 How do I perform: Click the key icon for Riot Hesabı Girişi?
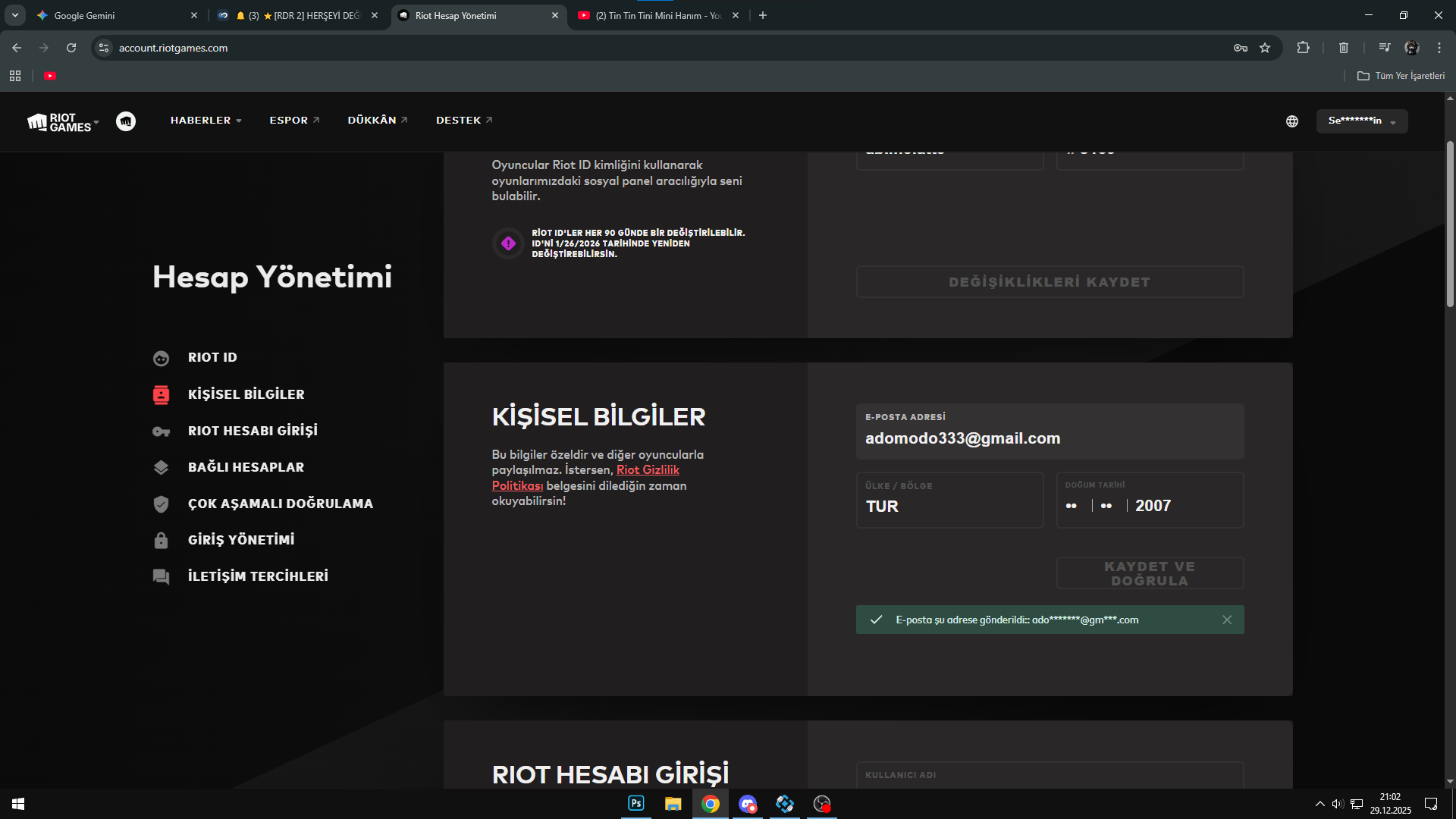point(161,431)
